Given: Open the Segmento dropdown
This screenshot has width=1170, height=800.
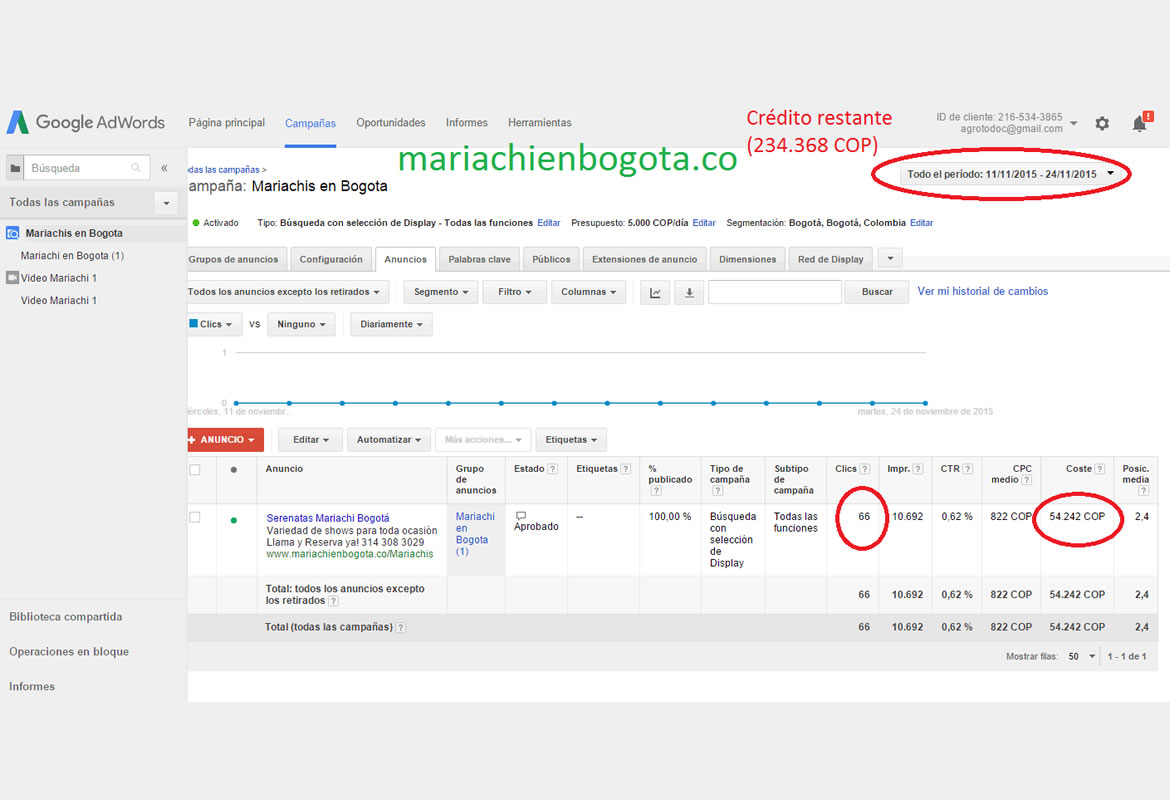Looking at the screenshot, I should [x=440, y=292].
